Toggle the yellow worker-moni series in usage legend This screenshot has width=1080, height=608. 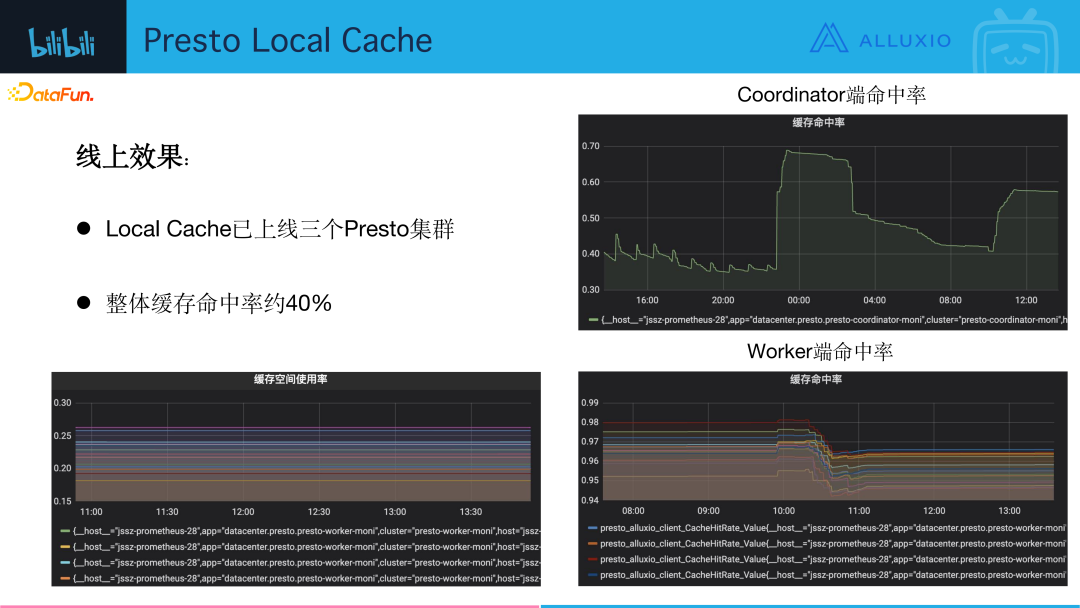coord(300,547)
